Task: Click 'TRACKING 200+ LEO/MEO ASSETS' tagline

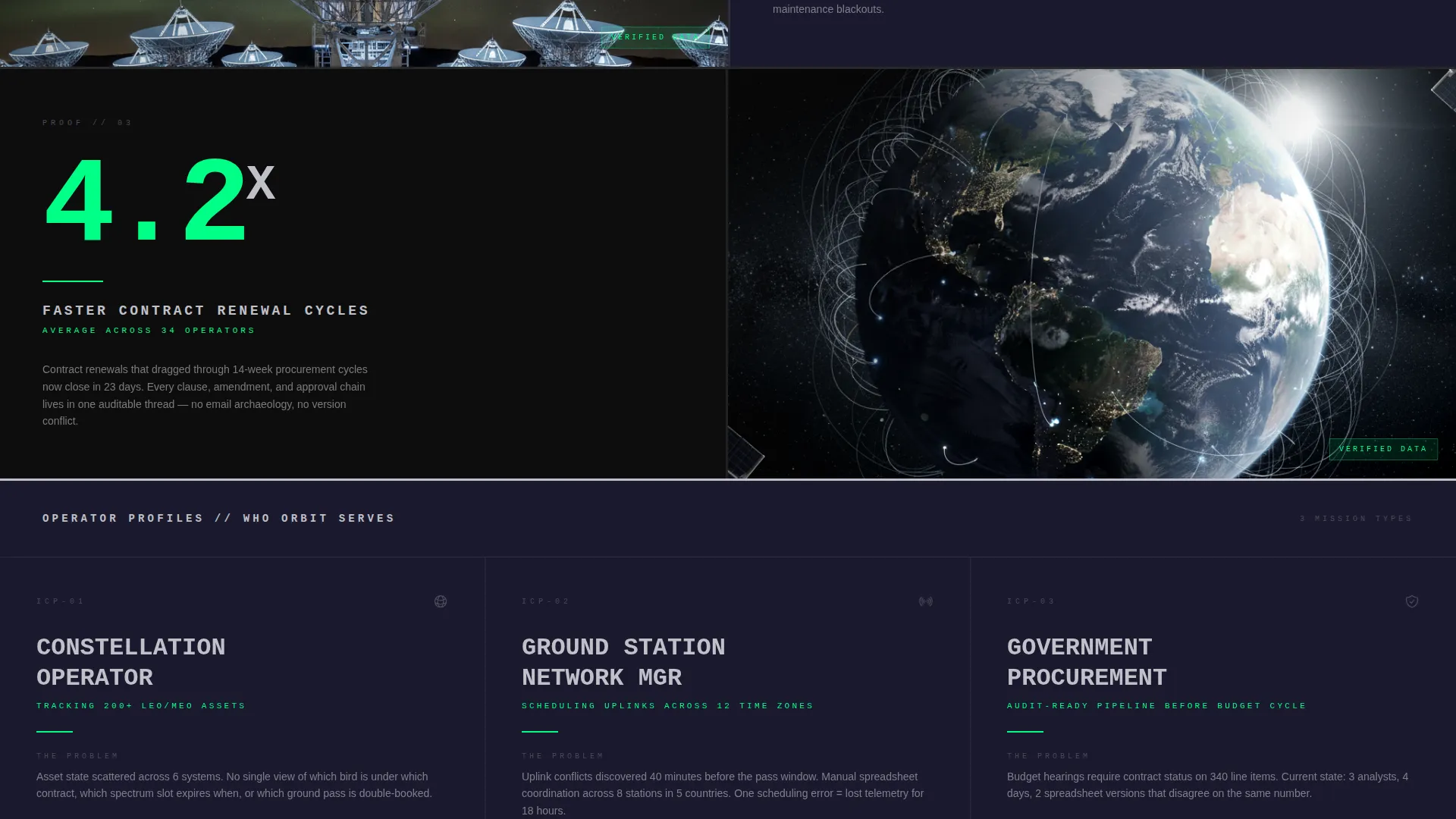Action: coord(141,706)
